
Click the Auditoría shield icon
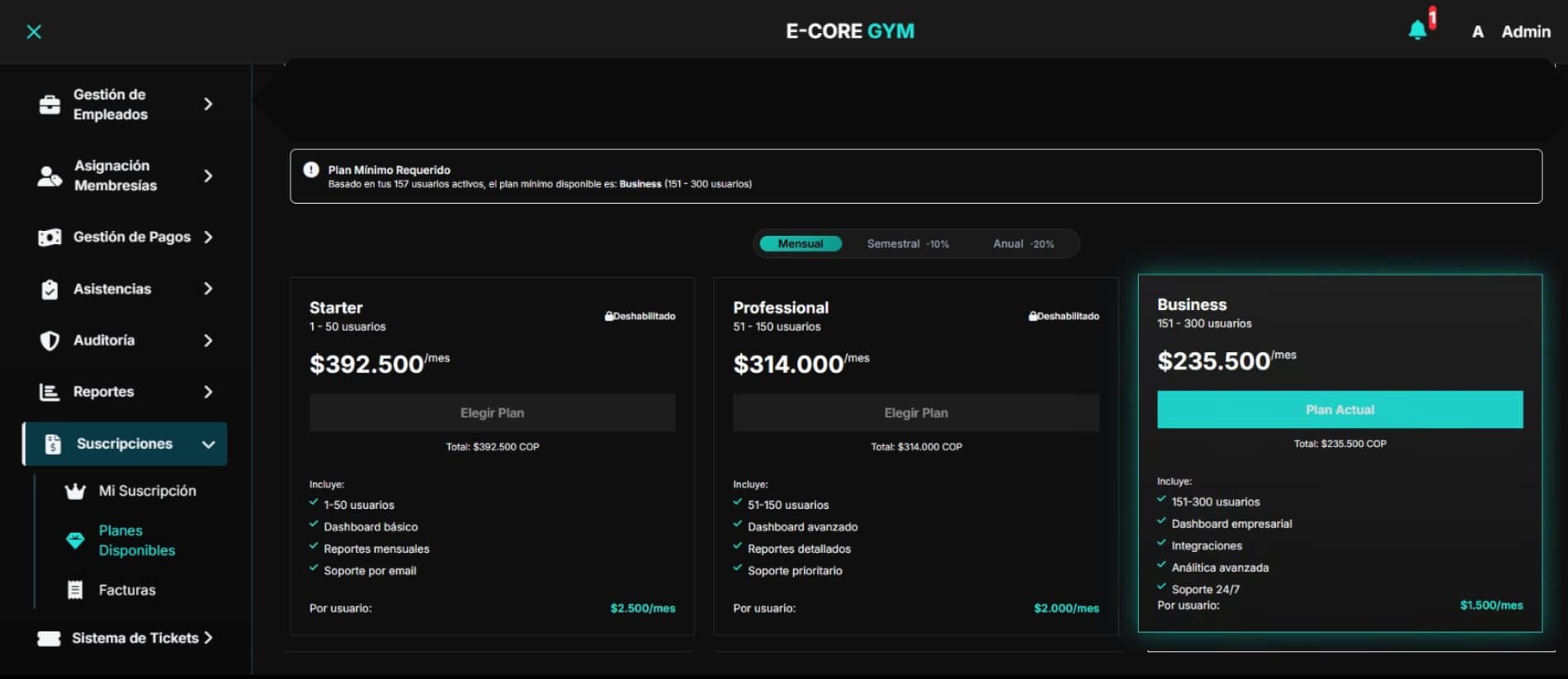pyautogui.click(x=50, y=341)
